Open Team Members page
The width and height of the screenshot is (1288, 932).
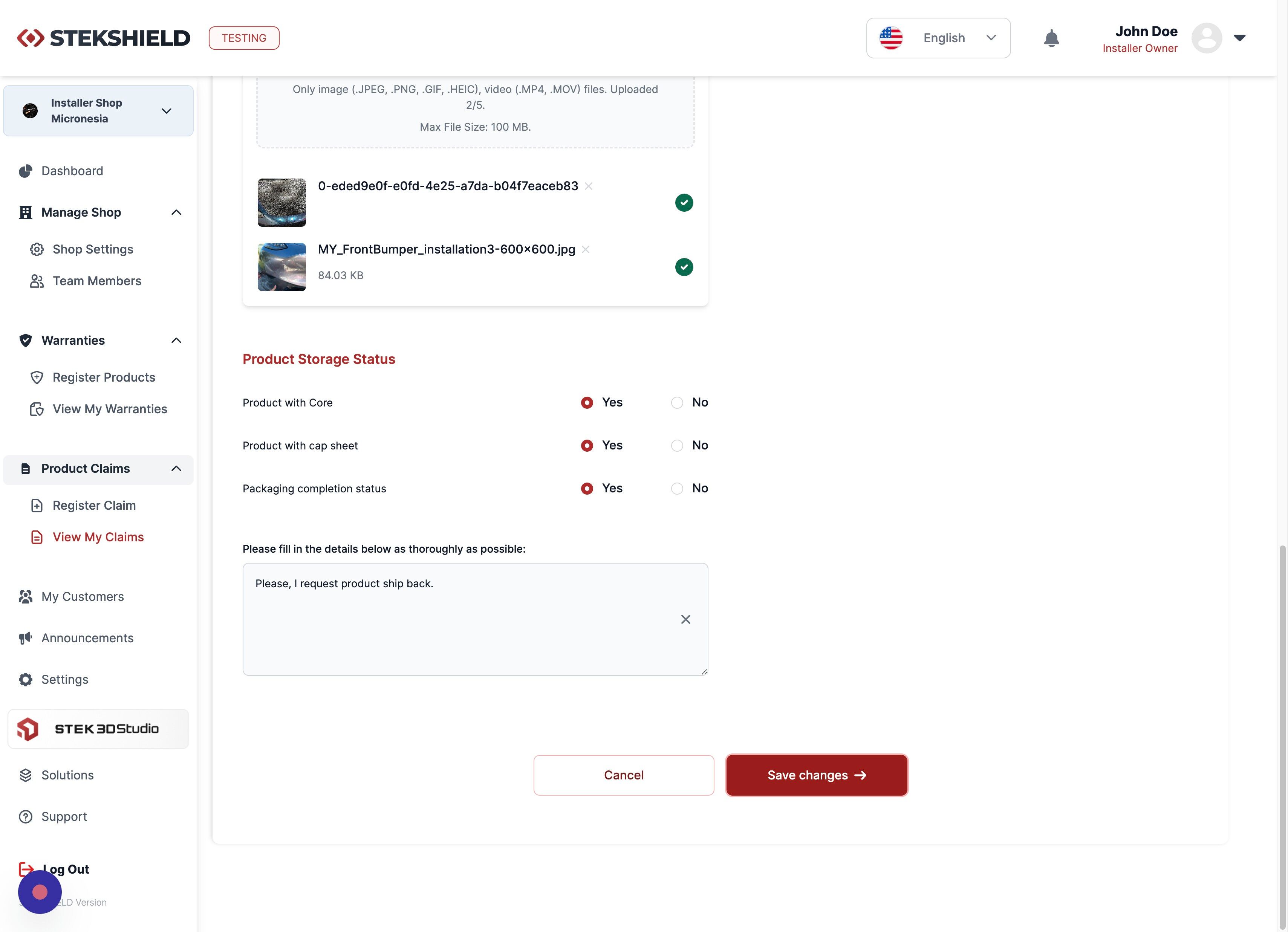97,281
